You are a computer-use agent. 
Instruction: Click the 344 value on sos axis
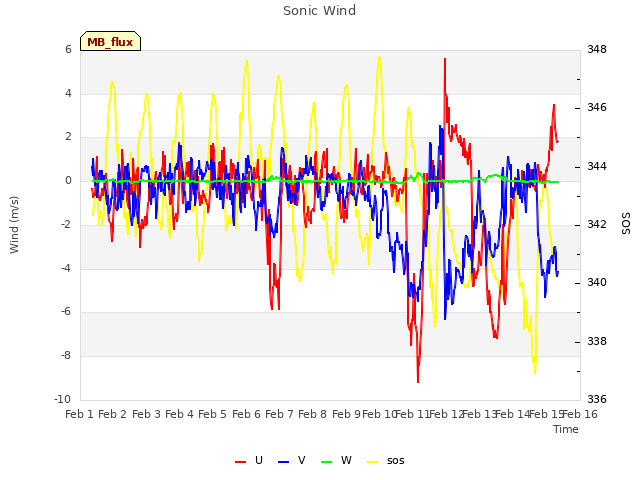tap(597, 167)
